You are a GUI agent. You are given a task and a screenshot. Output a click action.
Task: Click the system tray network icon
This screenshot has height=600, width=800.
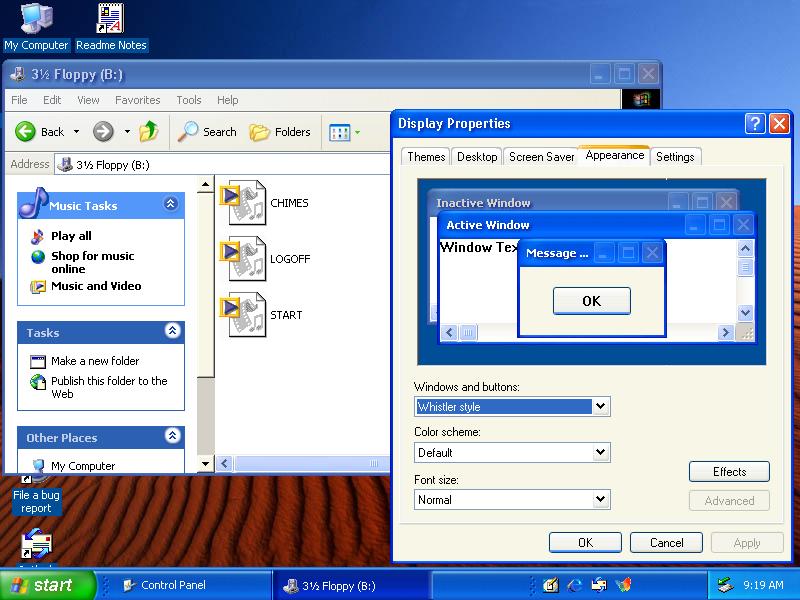click(725, 585)
